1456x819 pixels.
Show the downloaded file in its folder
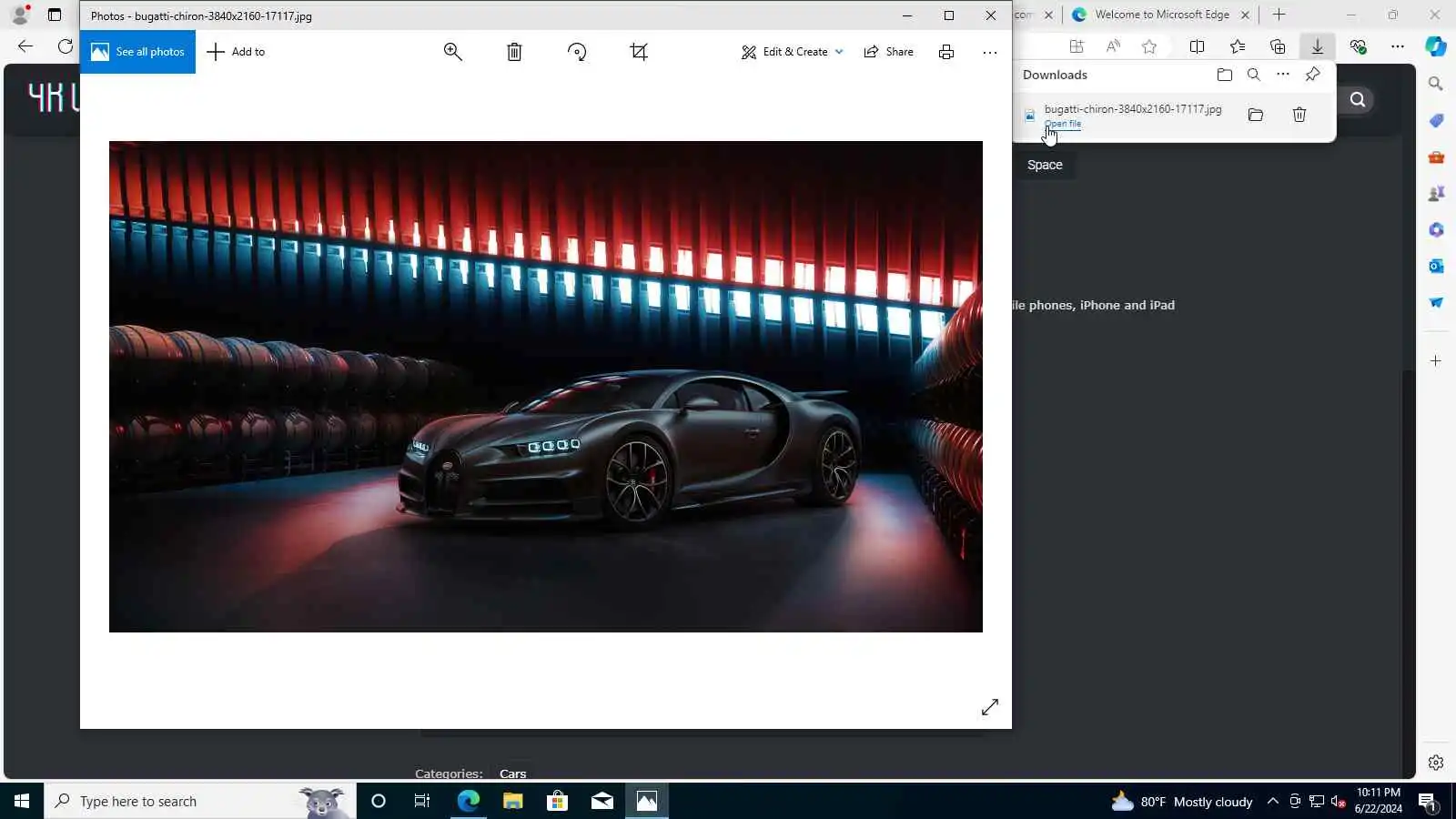(x=1256, y=115)
